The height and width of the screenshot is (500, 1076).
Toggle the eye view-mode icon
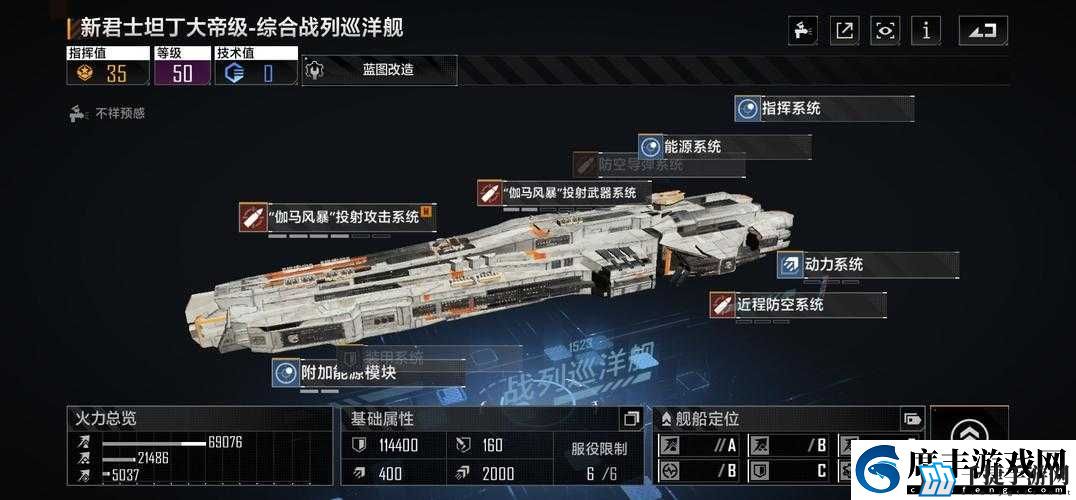pyautogui.click(x=885, y=31)
